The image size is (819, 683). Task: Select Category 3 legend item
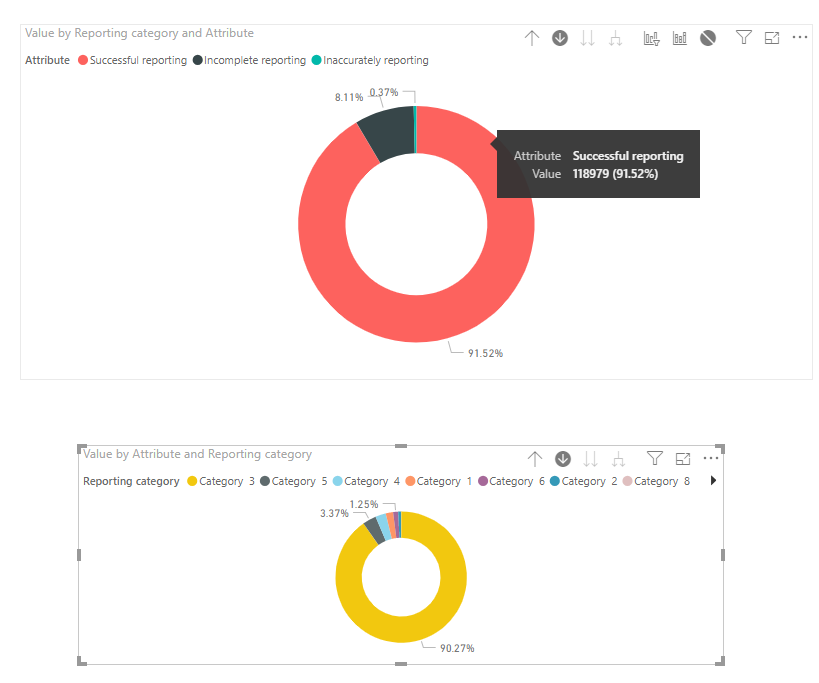click(x=221, y=481)
